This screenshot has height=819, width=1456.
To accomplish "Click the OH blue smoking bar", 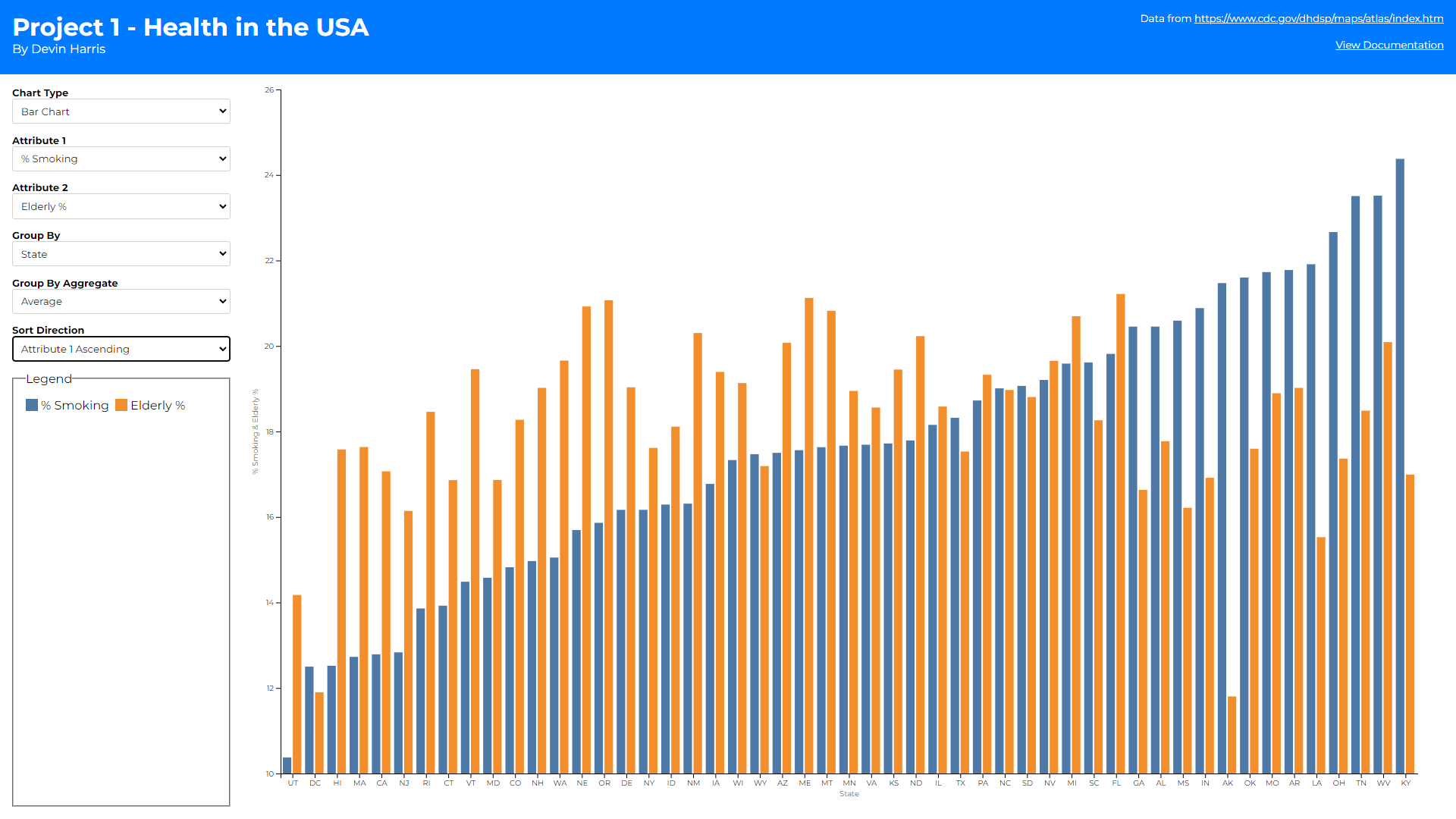I will (1333, 502).
